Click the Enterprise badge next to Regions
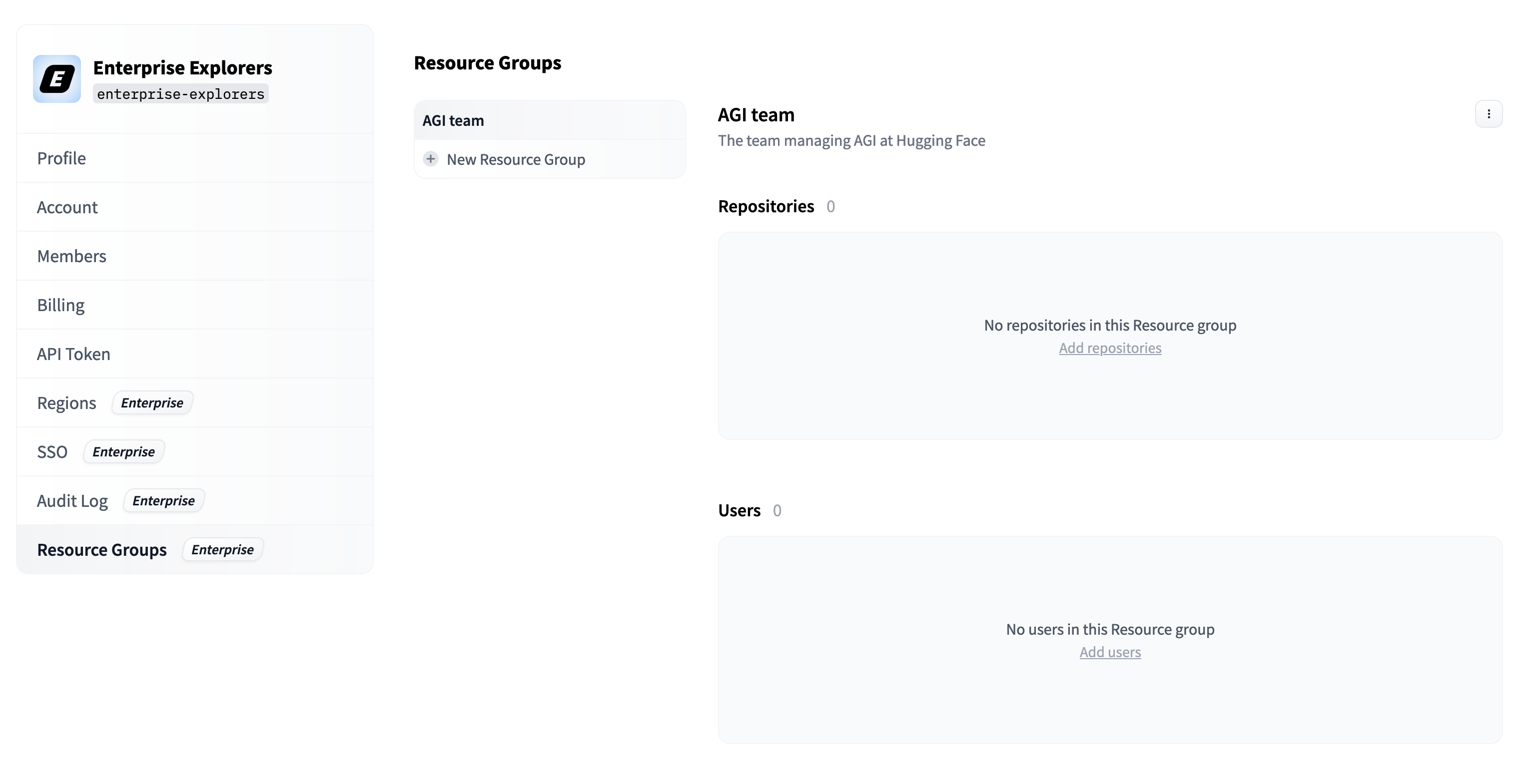The image size is (1535, 784). tap(152, 403)
